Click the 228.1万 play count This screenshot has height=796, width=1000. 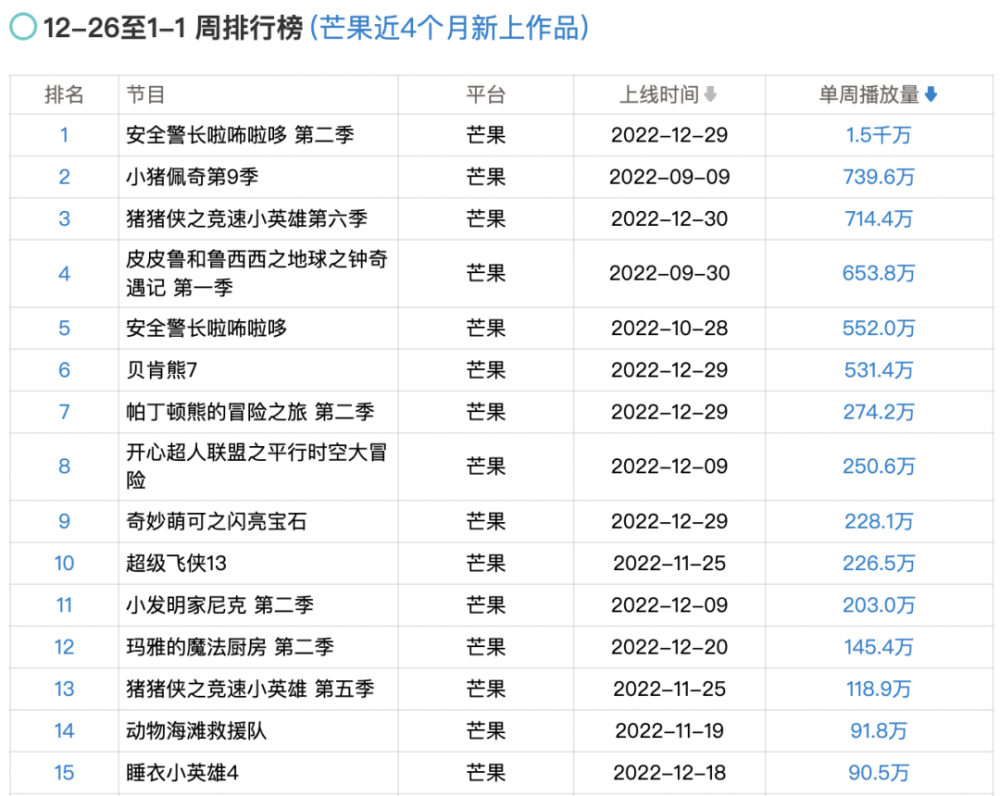(879, 521)
